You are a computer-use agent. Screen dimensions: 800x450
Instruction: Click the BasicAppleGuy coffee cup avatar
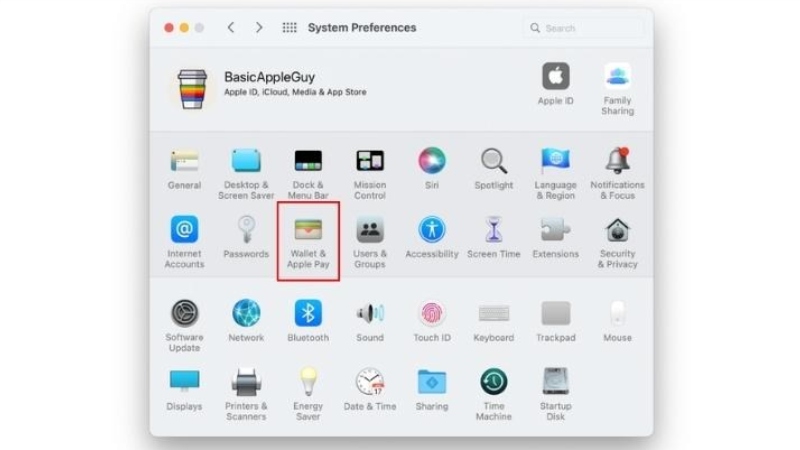[x=192, y=89]
